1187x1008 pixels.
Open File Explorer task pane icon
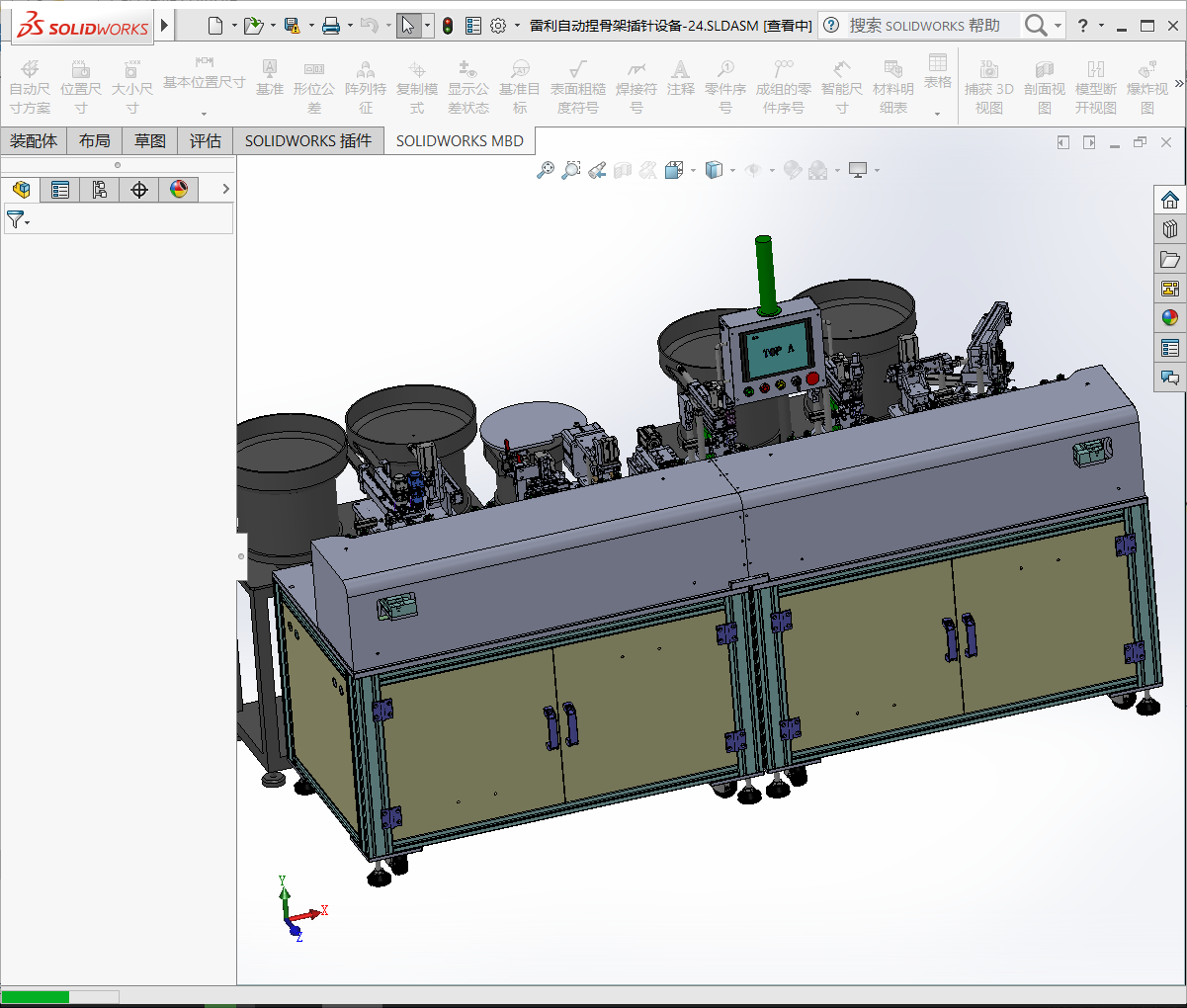[1170, 259]
